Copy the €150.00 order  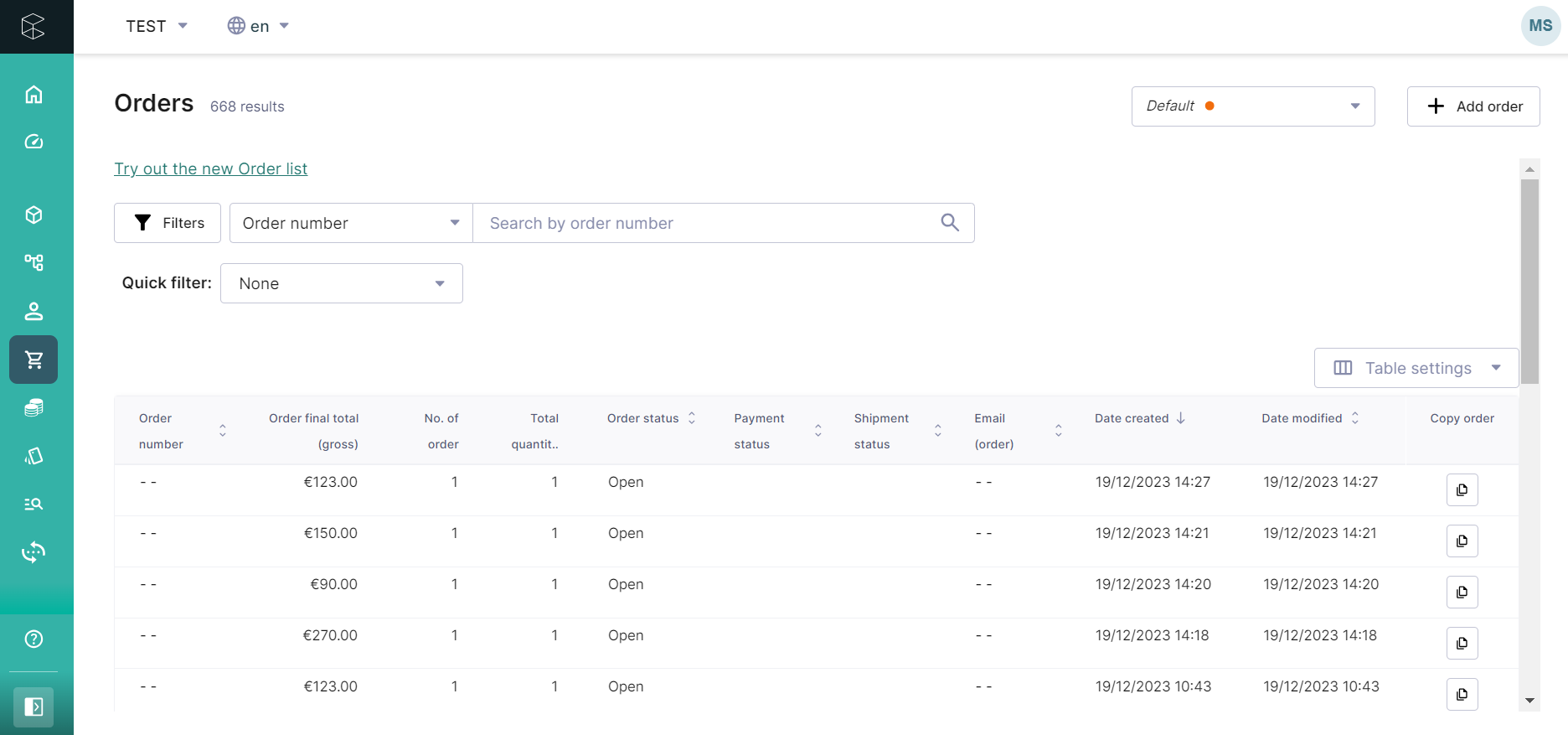click(x=1462, y=541)
